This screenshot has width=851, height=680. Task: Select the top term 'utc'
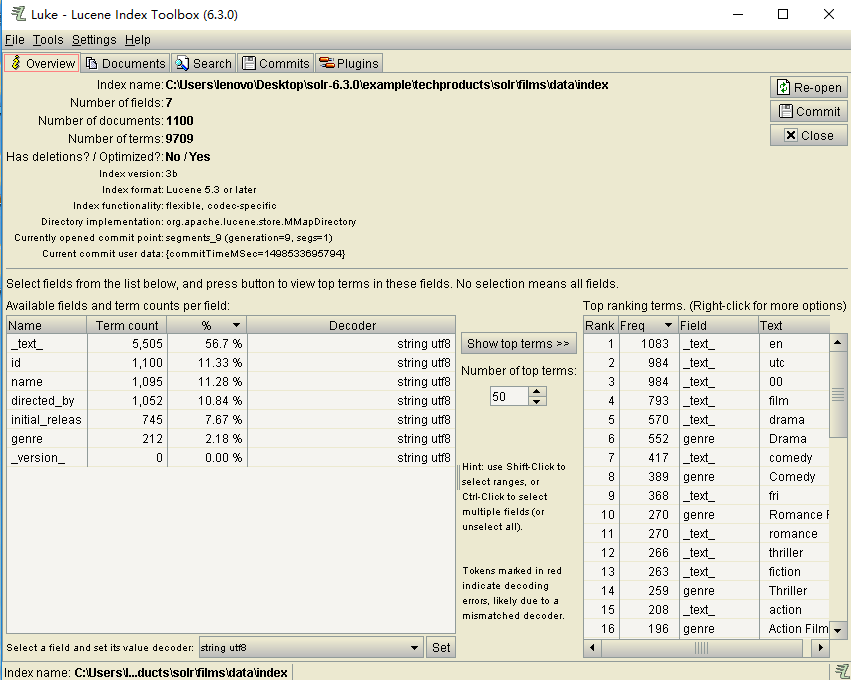click(706, 363)
